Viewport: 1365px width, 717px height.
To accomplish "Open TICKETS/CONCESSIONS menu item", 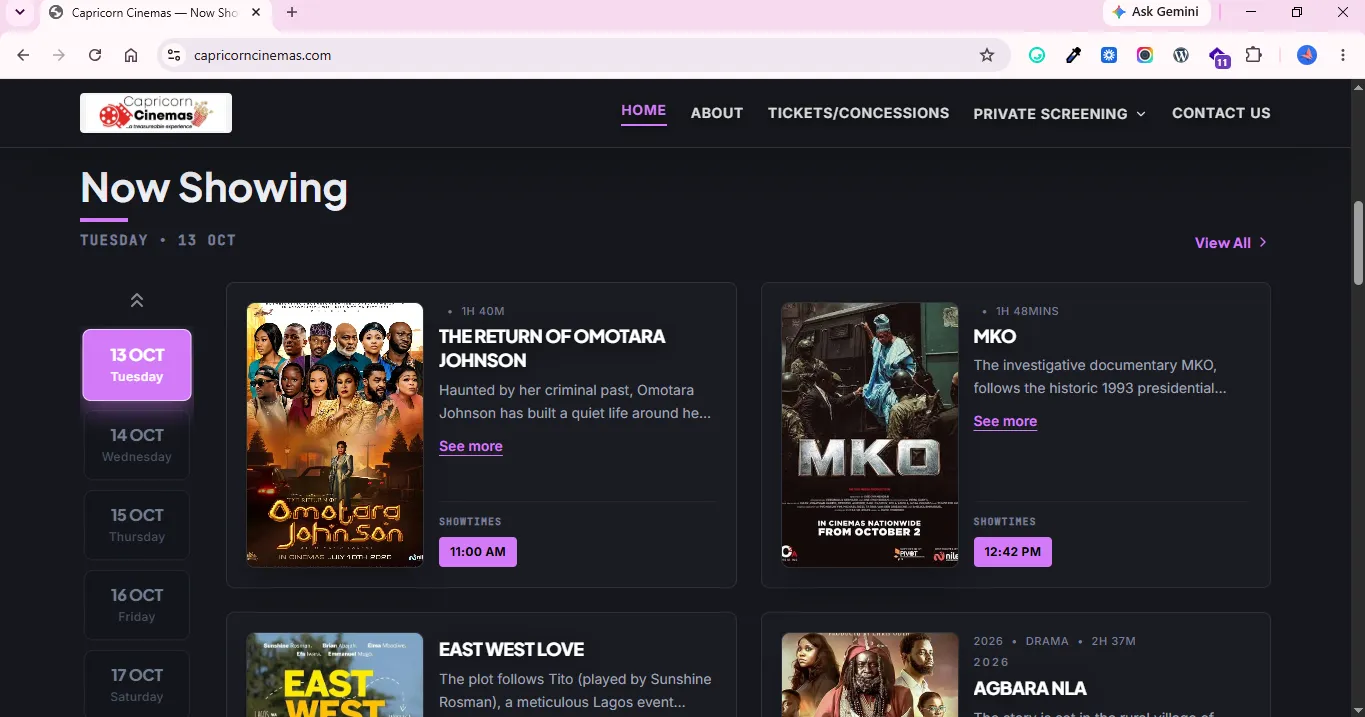I will pyautogui.click(x=858, y=113).
